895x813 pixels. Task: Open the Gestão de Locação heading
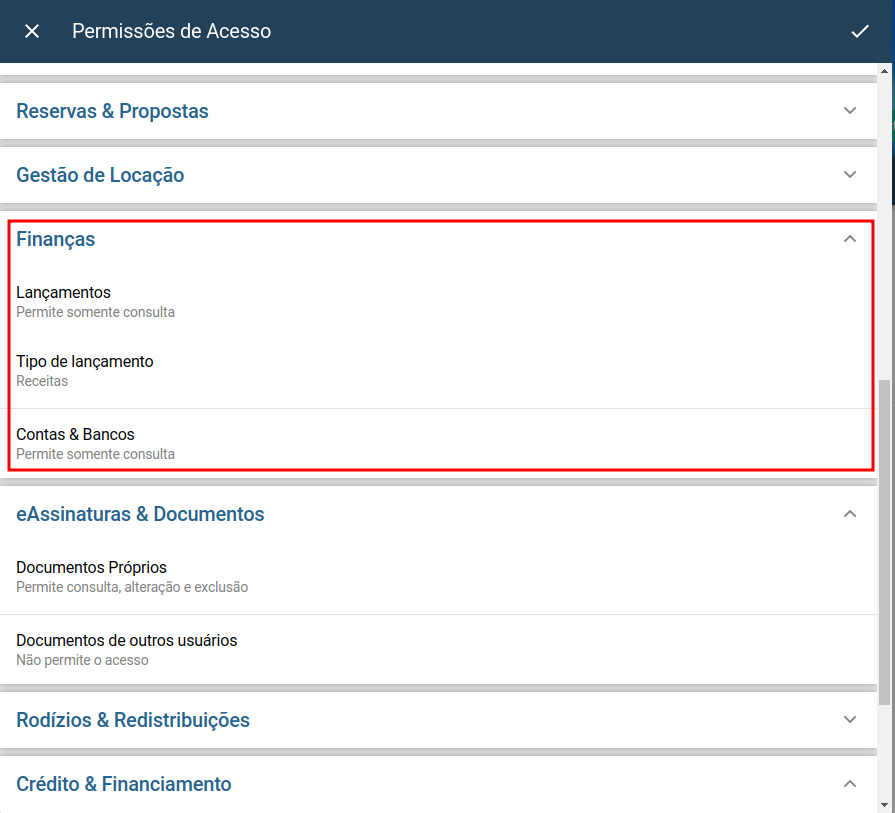[100, 175]
